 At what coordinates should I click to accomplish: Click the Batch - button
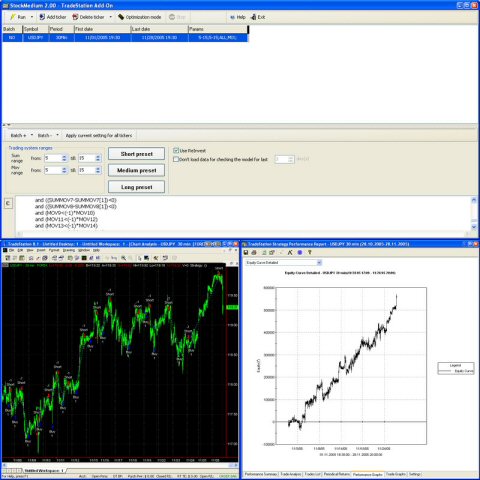(45, 135)
